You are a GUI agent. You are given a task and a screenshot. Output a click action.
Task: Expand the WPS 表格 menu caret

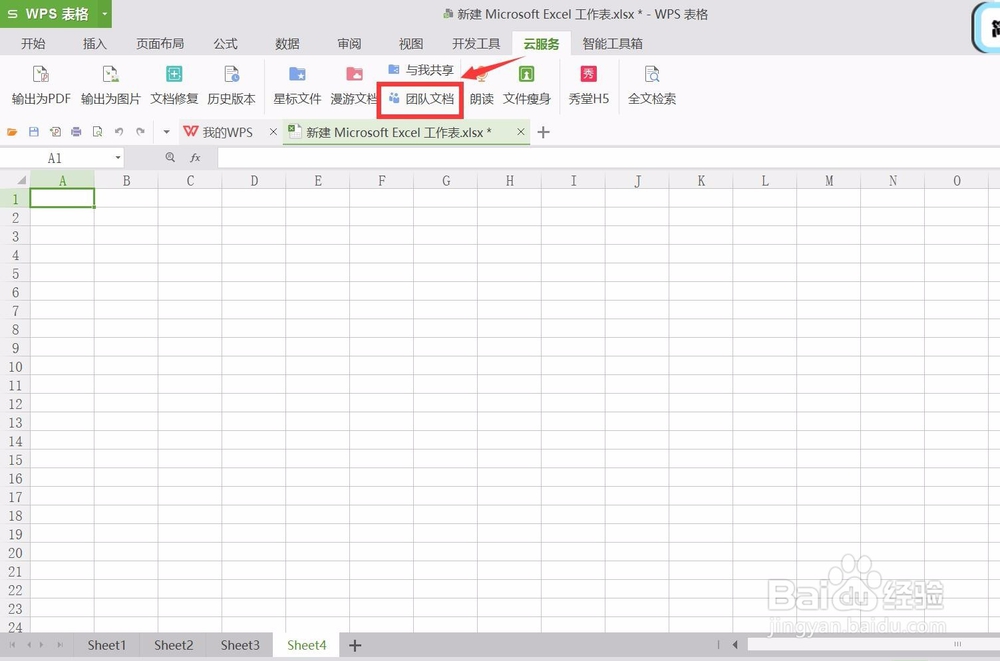pyautogui.click(x=104, y=14)
